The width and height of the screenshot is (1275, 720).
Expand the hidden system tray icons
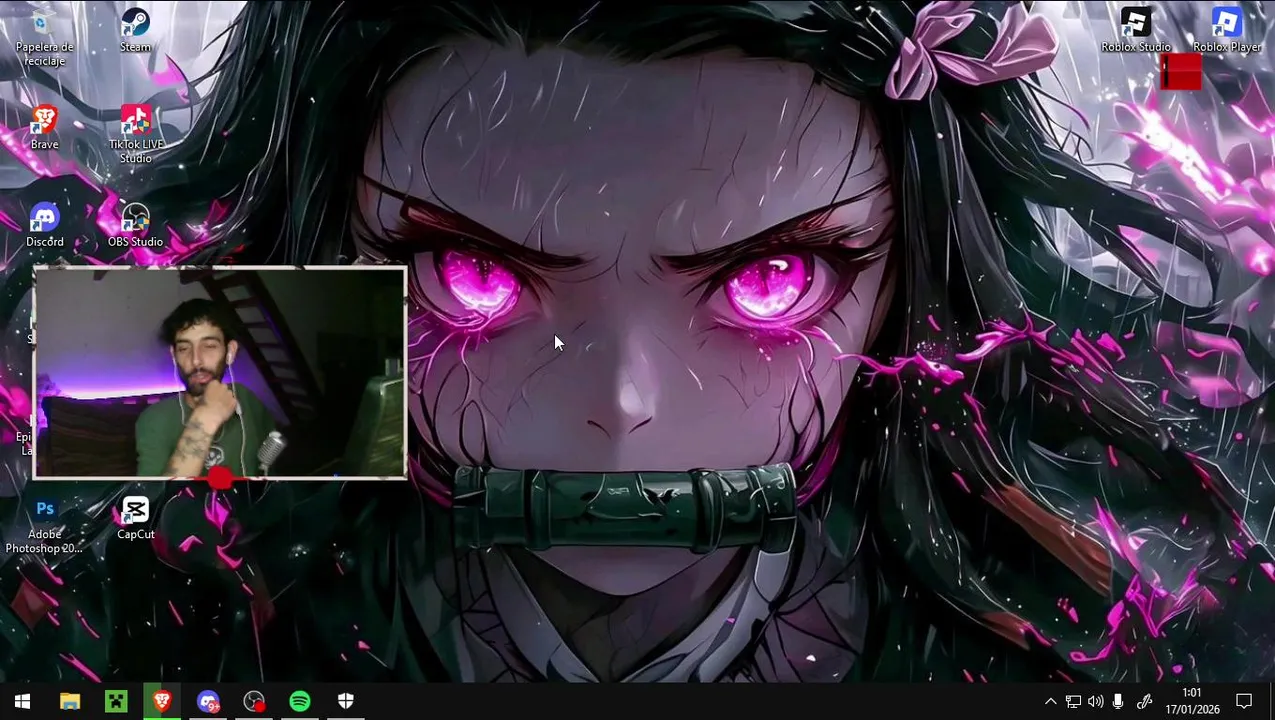pyautogui.click(x=1050, y=702)
